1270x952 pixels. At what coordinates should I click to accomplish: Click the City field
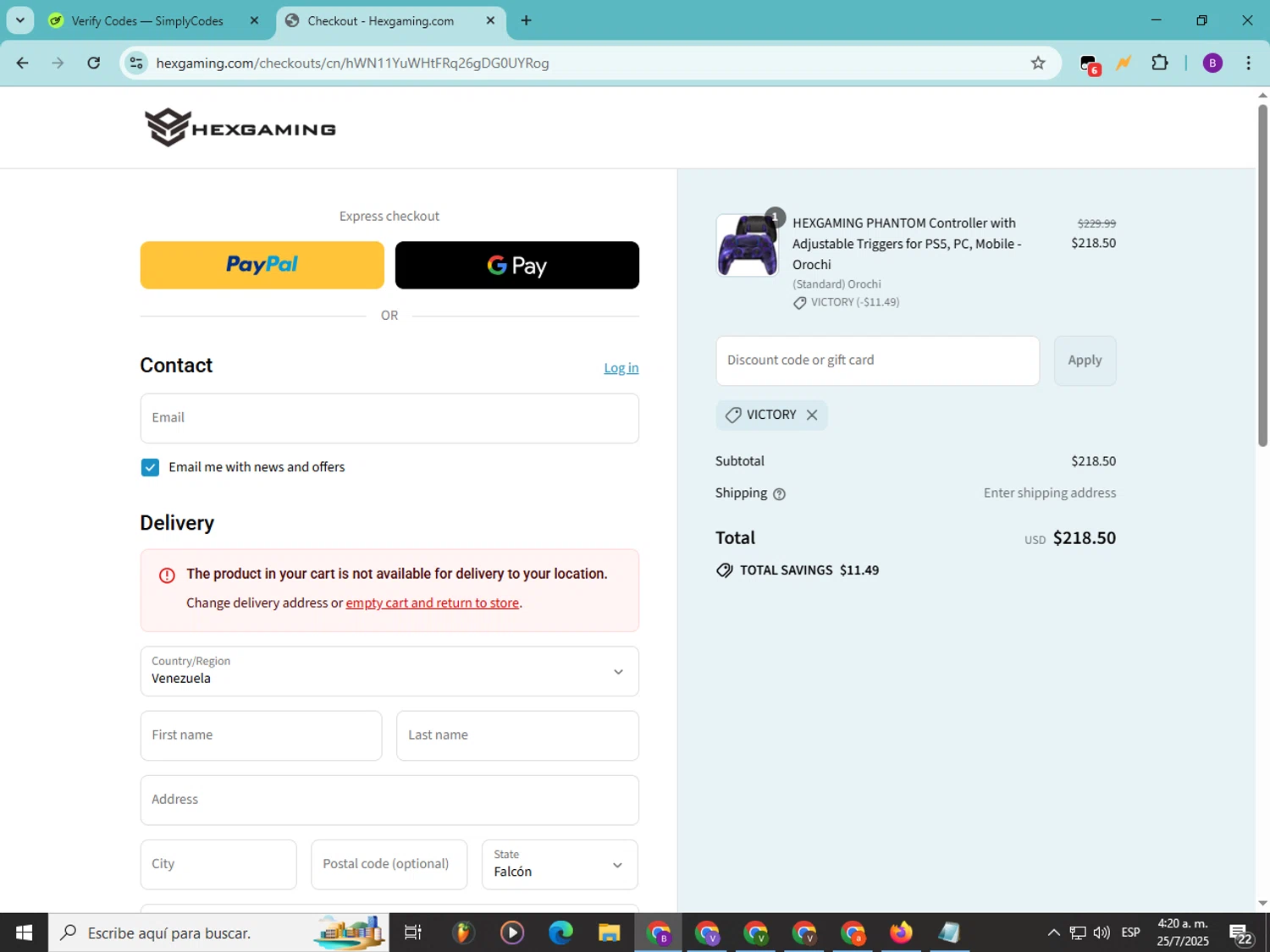(218, 864)
